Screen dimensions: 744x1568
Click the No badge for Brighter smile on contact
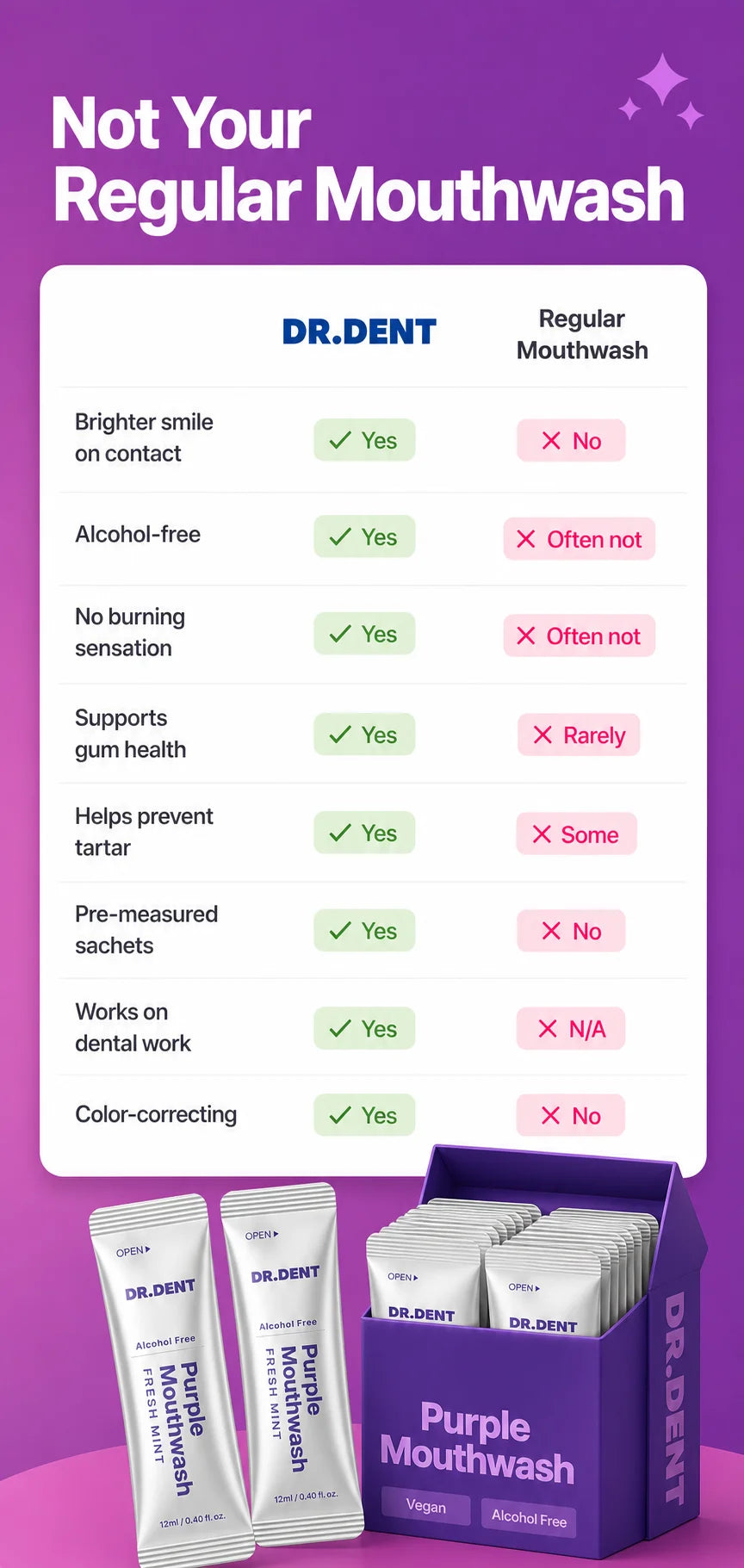[x=571, y=441]
